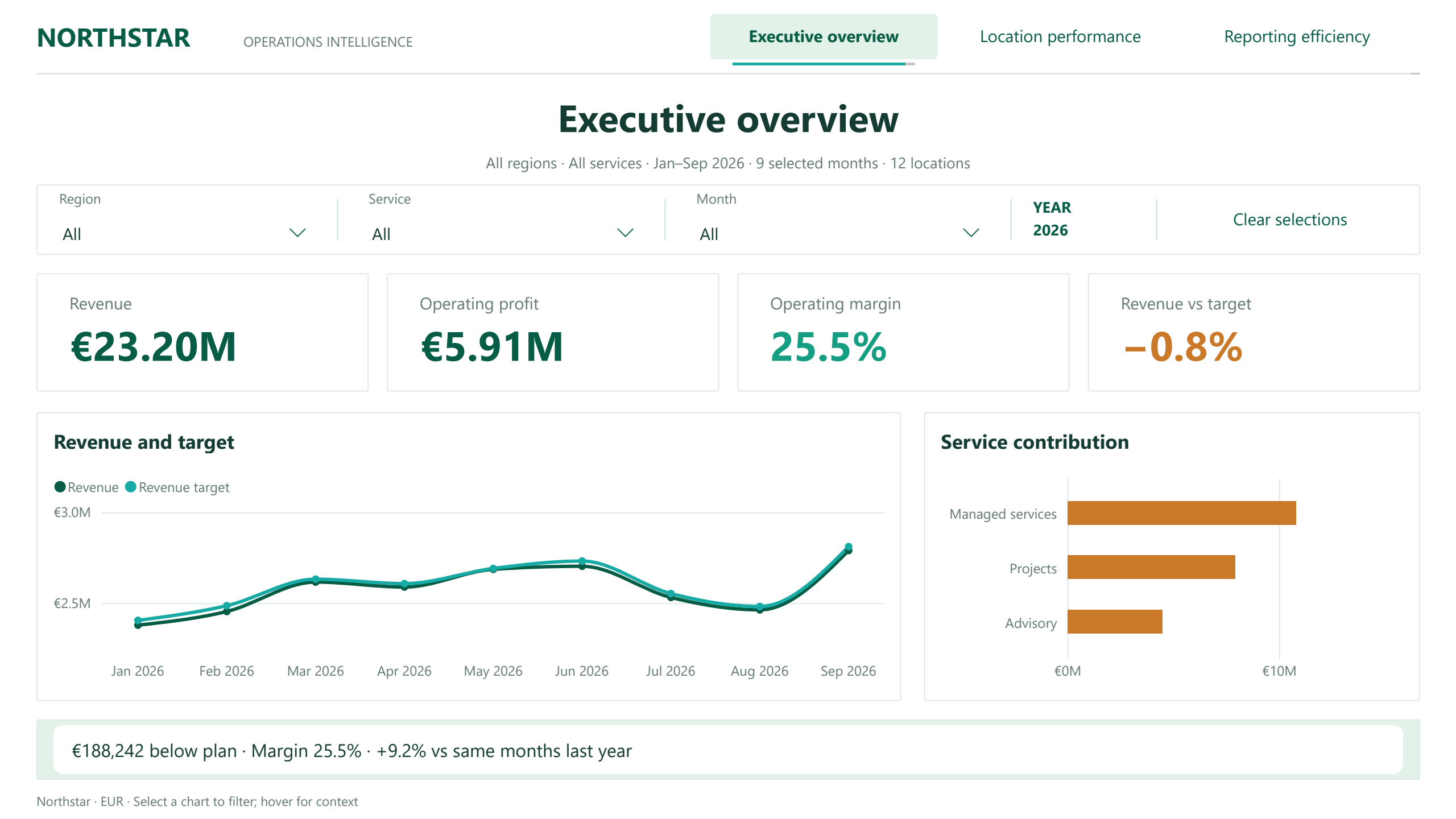
Task: Open the Region dropdown chevron
Action: pyautogui.click(x=297, y=233)
